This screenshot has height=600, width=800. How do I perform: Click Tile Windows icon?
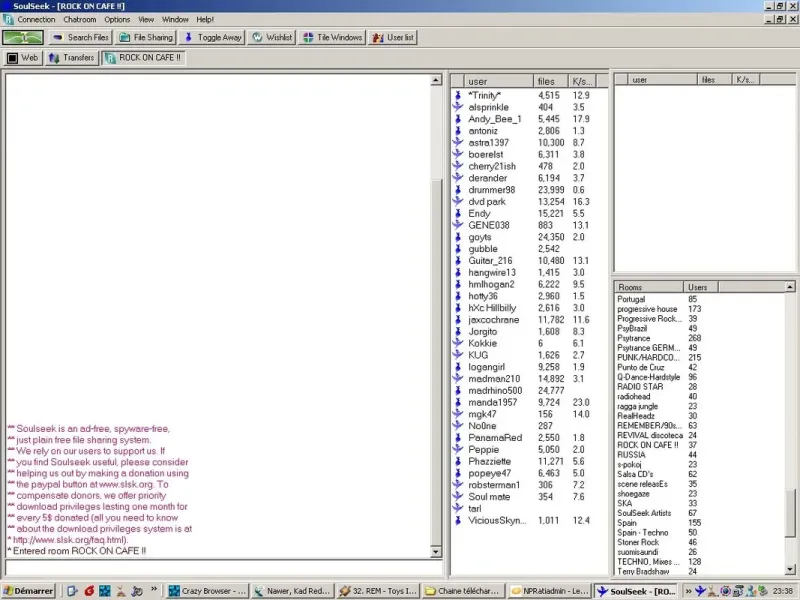(x=308, y=37)
